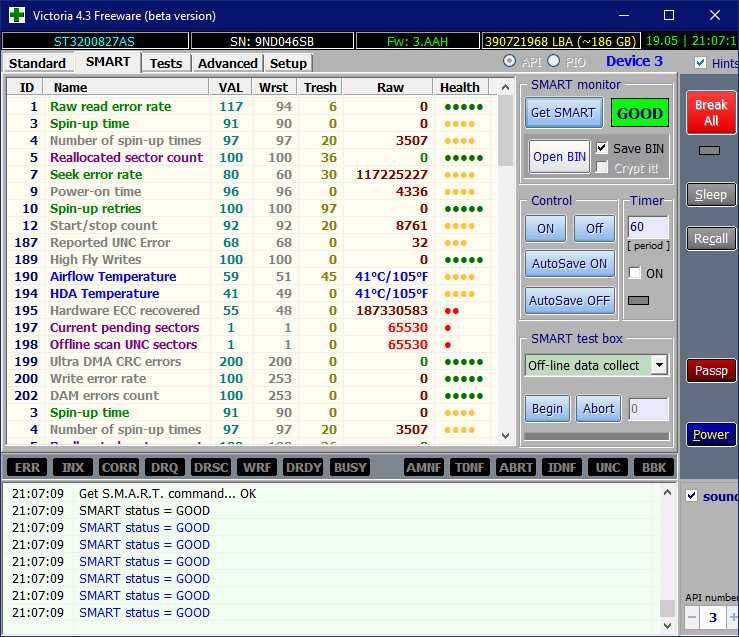Click the BBK error indicator
This screenshot has width=739, height=637.
pyautogui.click(x=654, y=467)
